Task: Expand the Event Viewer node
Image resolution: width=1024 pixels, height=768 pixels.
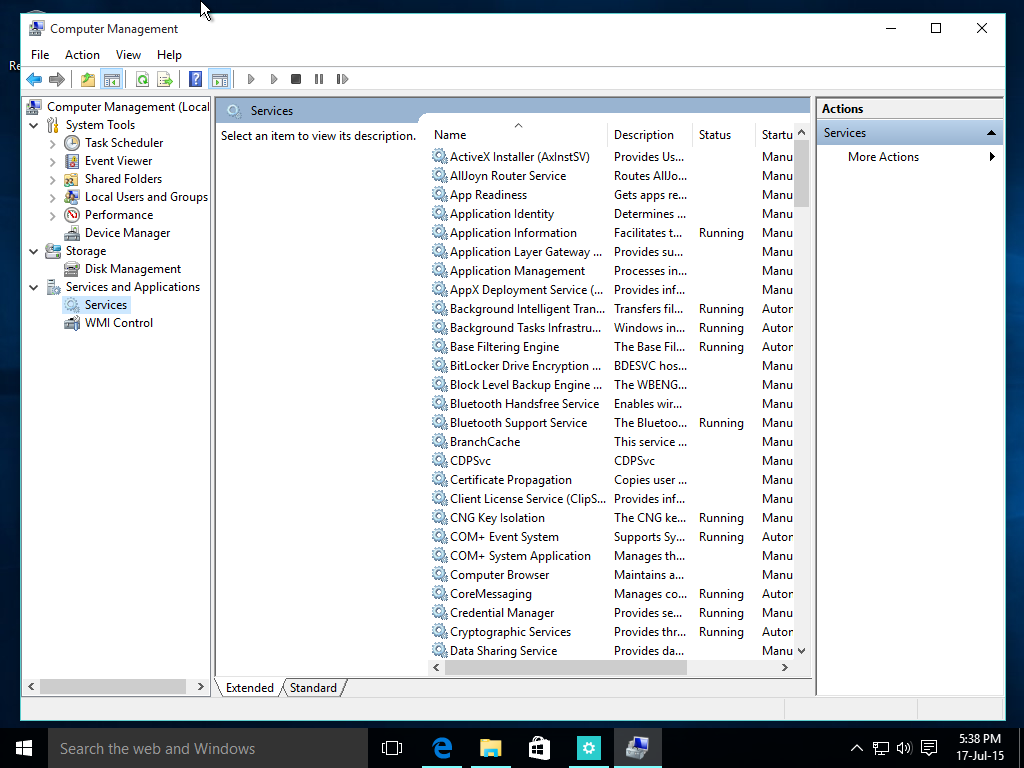Action: pos(53,161)
